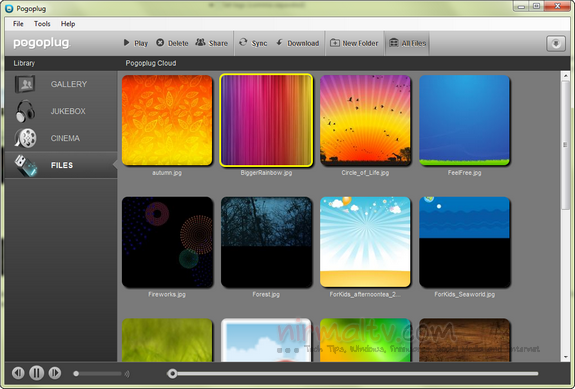Click the pogoplug logo
The height and width of the screenshot is (389, 575).
click(x=41, y=43)
